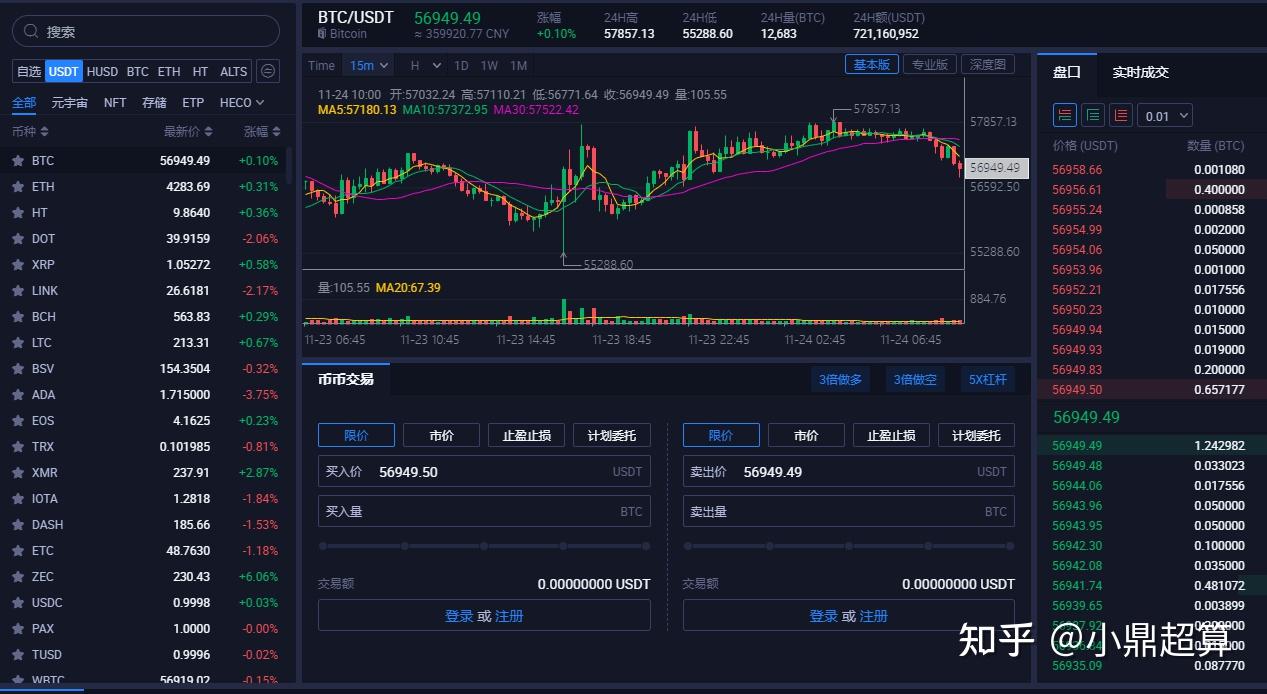Screen dimensions: 1267x694
Task: Click ask price 56958.66 in order book
Action: (1077, 170)
